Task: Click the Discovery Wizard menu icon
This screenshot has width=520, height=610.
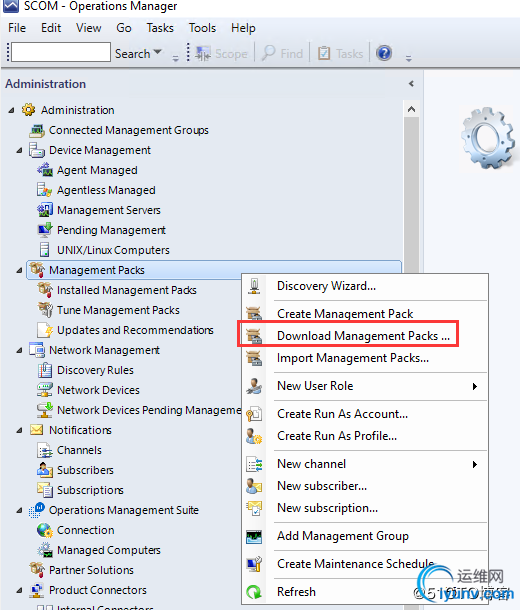Action: click(x=254, y=286)
